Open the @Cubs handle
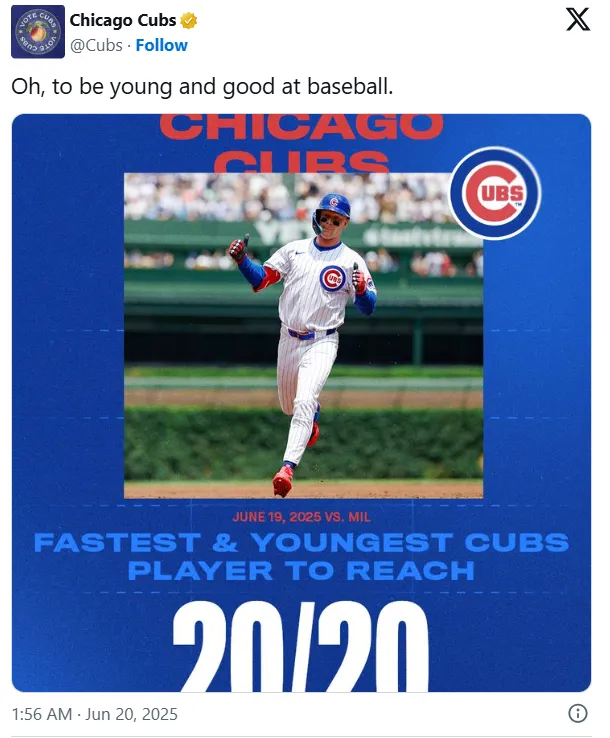610x738 pixels. coord(96,45)
